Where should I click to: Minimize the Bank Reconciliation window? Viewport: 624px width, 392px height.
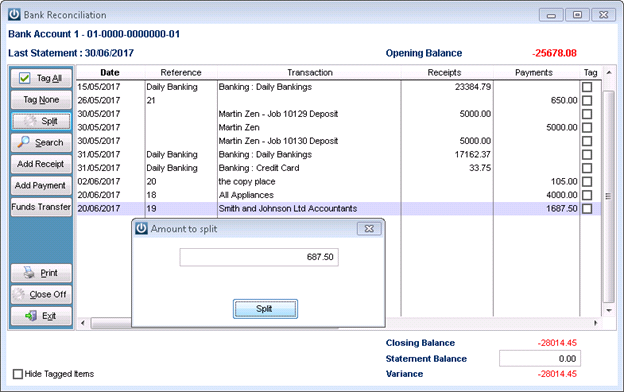pos(551,15)
